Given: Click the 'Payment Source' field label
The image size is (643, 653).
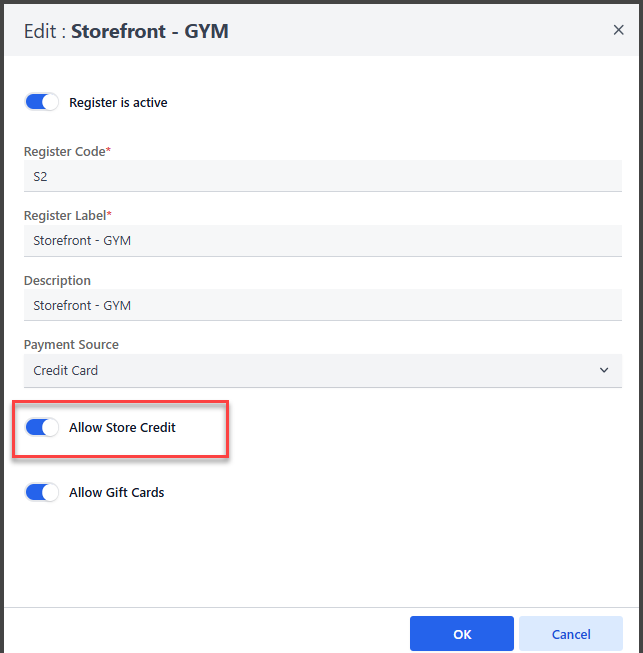Looking at the screenshot, I should click(71, 344).
